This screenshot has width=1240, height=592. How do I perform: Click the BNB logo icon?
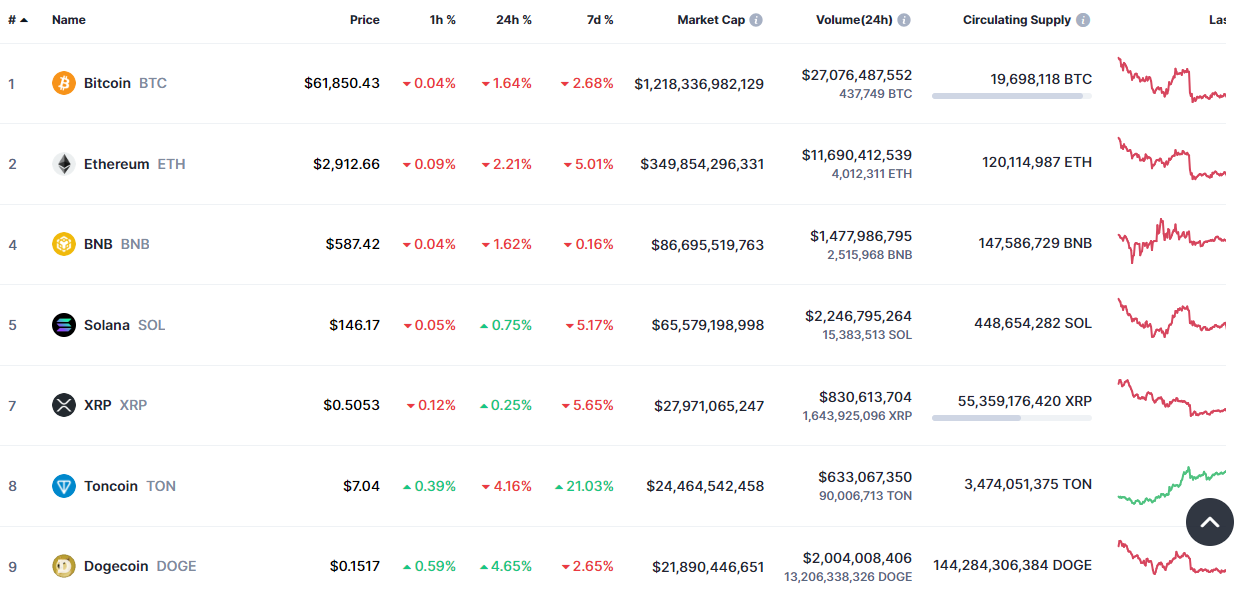point(64,244)
